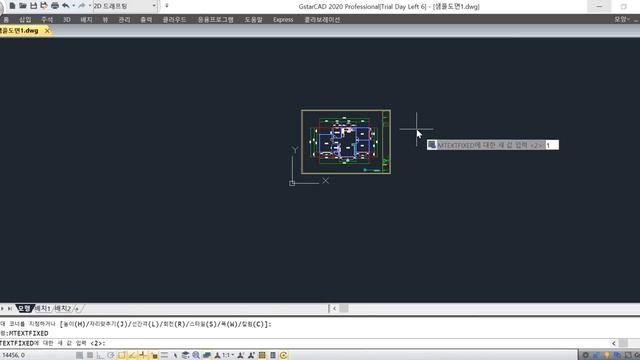Image resolution: width=640 pixels, height=360 pixels.
Task: Toggle object snap tracking in status bar
Action: pos(132,355)
